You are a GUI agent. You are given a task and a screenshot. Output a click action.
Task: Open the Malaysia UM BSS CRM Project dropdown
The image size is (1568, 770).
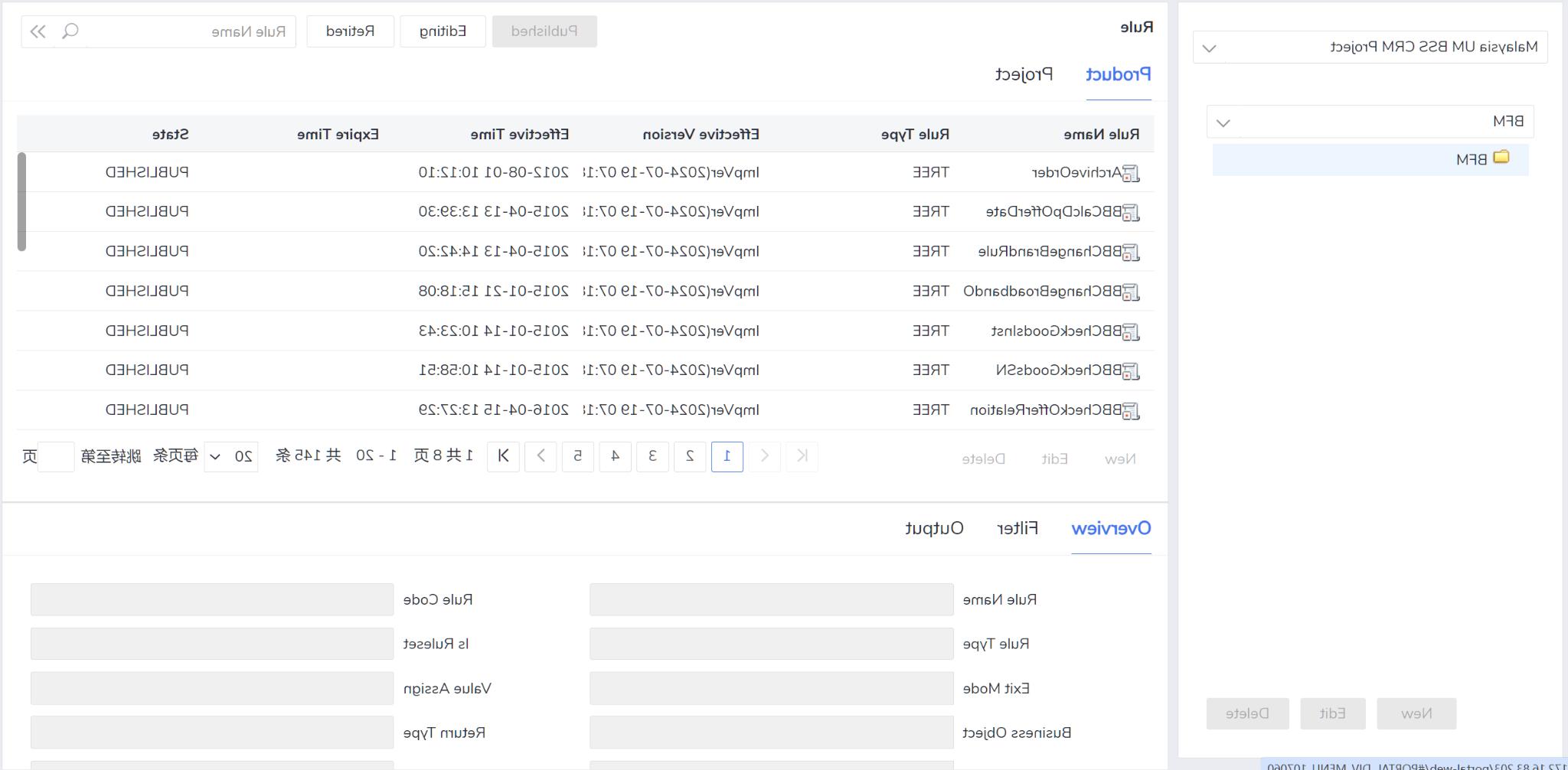click(1370, 47)
